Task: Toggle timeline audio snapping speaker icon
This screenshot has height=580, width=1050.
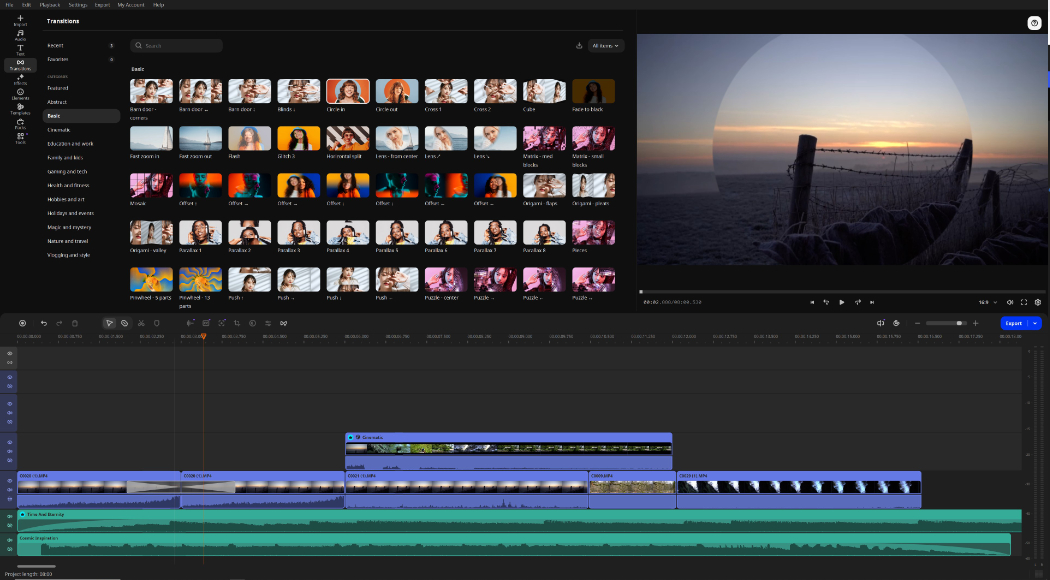Action: tap(881, 323)
